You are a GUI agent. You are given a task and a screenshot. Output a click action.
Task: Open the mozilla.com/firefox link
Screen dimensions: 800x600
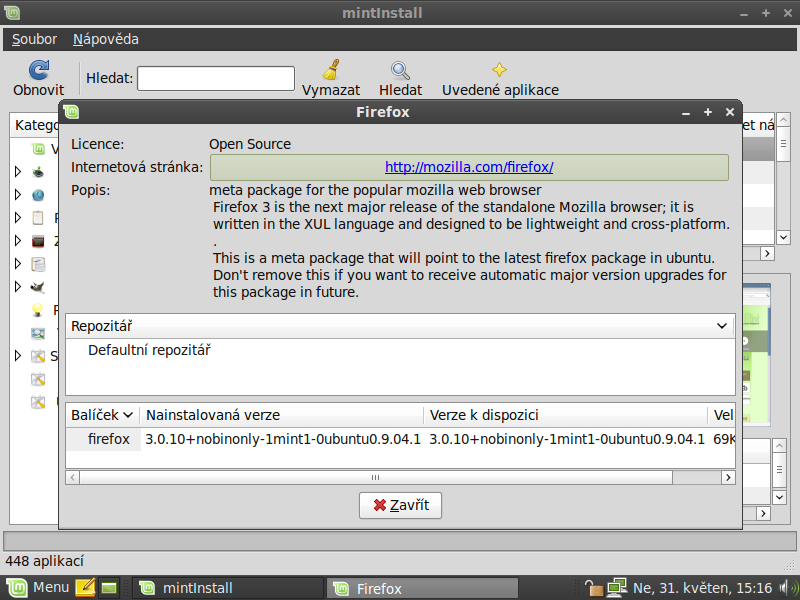tap(469, 167)
